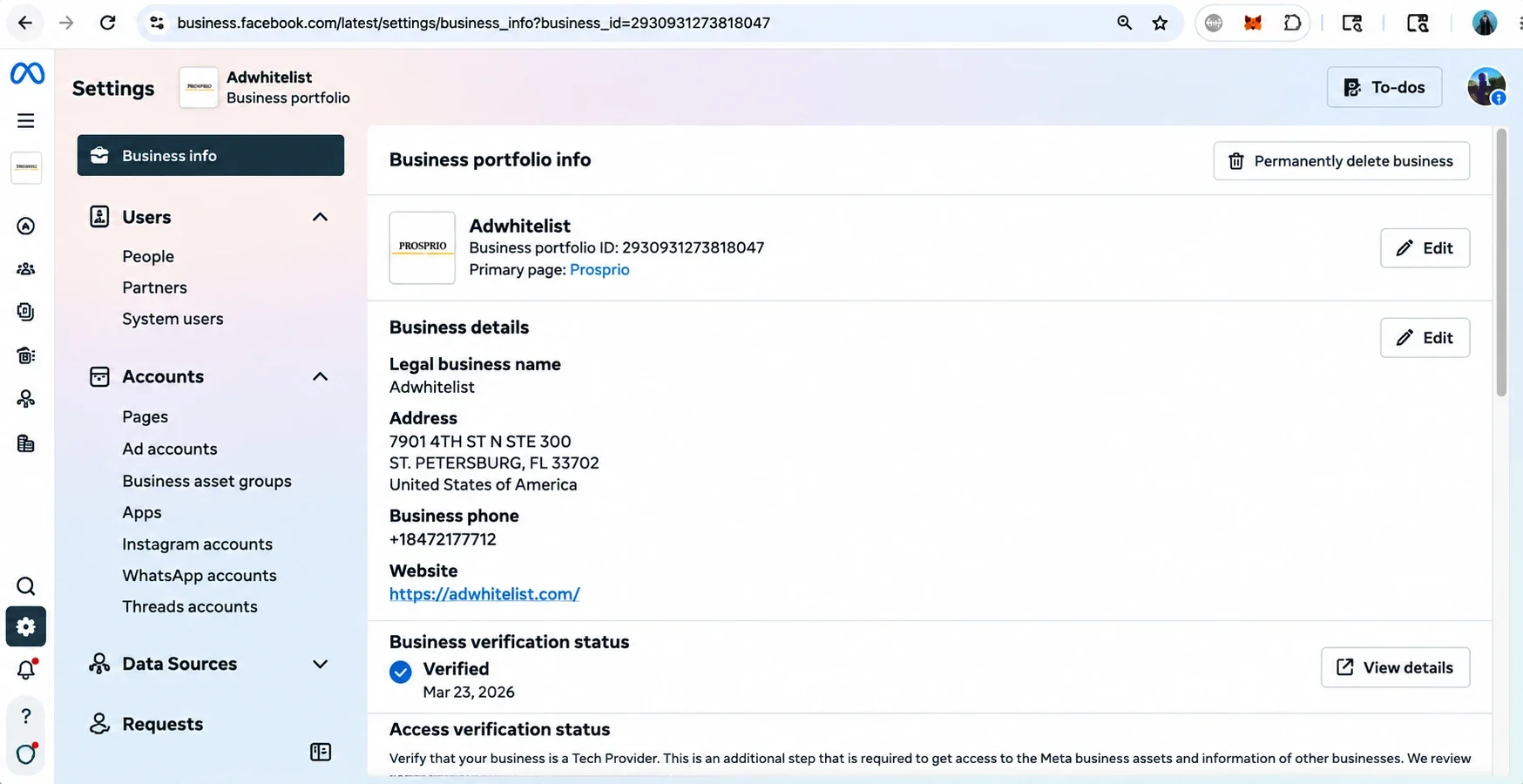1523x784 pixels.
Task: Open Pages under Accounts
Action: point(145,416)
